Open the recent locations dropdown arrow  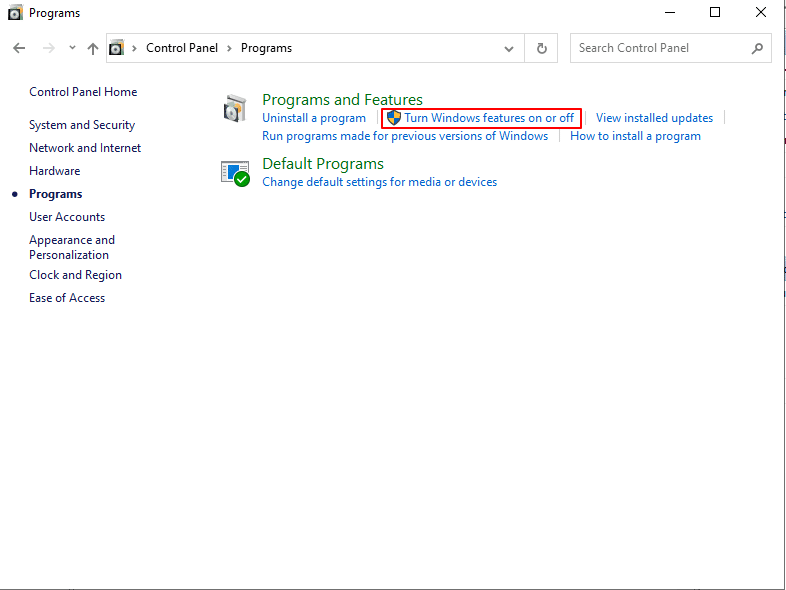click(x=72, y=48)
